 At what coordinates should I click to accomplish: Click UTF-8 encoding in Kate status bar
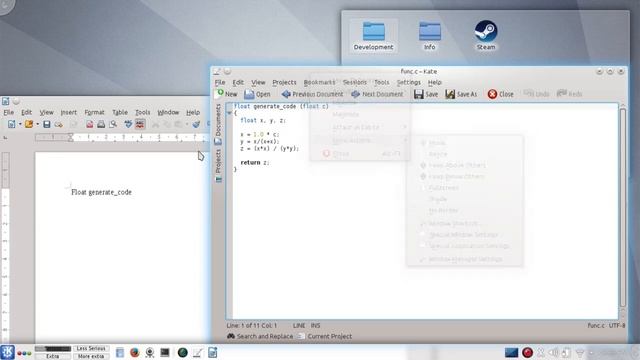click(x=617, y=326)
